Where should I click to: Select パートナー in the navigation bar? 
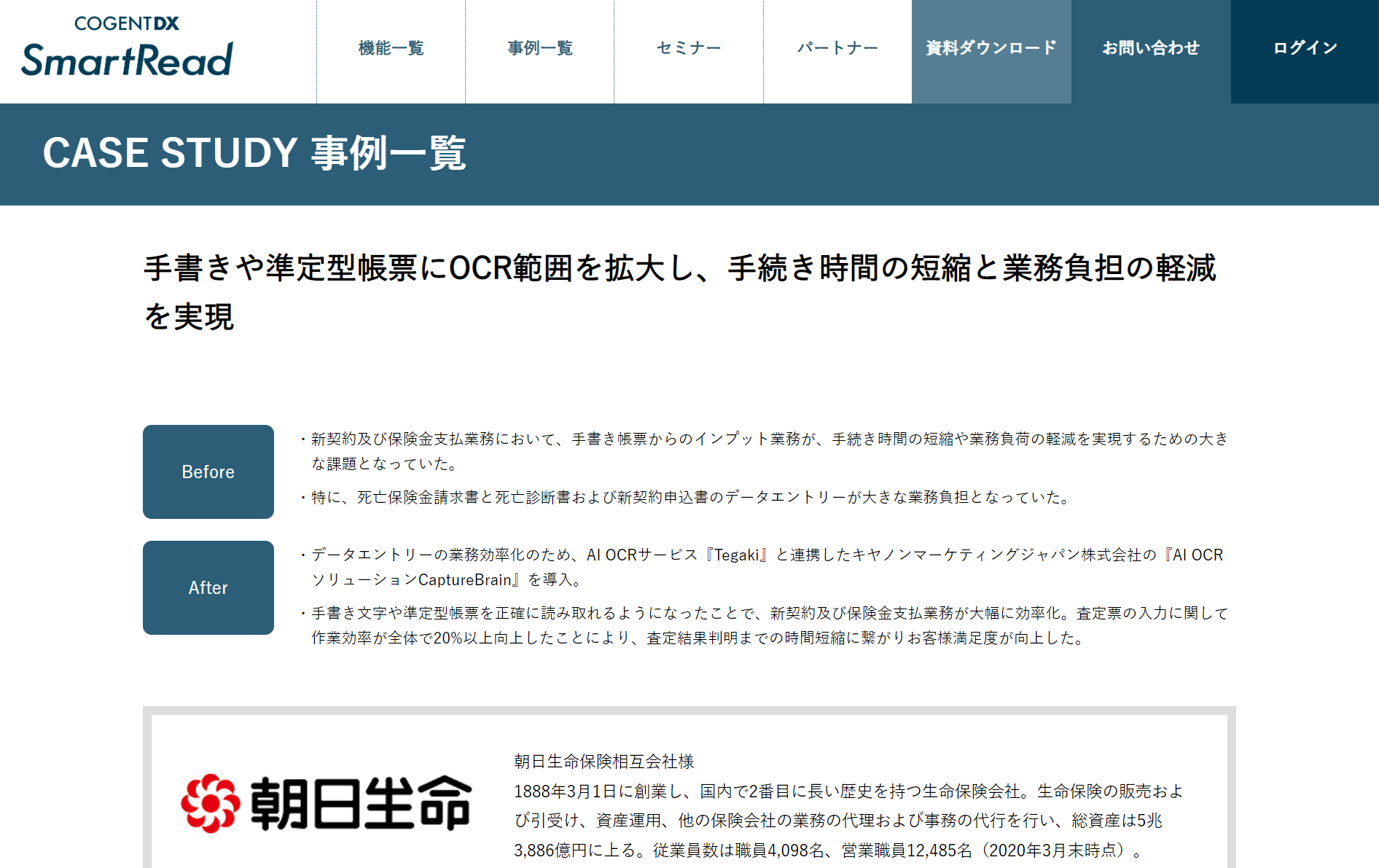pos(837,49)
